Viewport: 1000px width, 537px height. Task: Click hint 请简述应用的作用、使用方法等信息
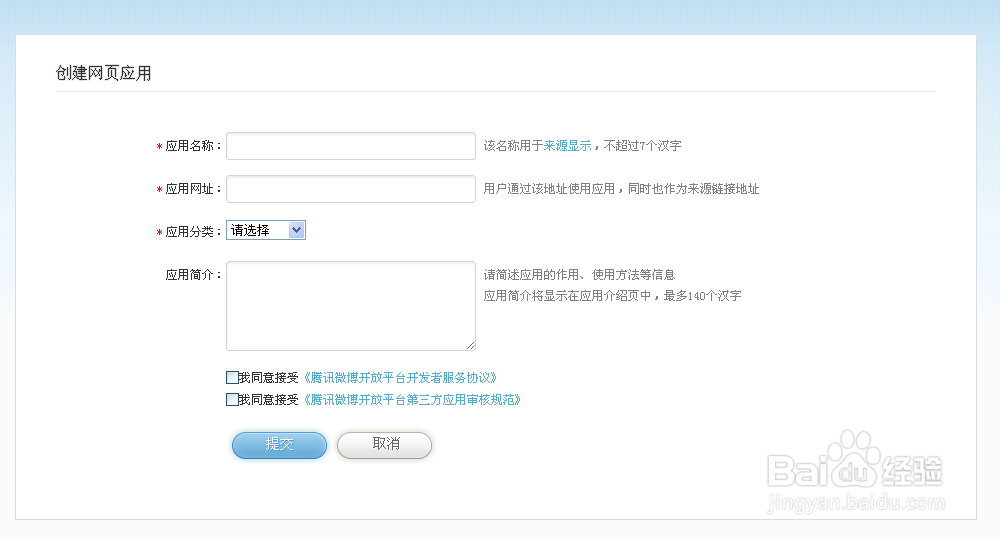click(x=579, y=275)
